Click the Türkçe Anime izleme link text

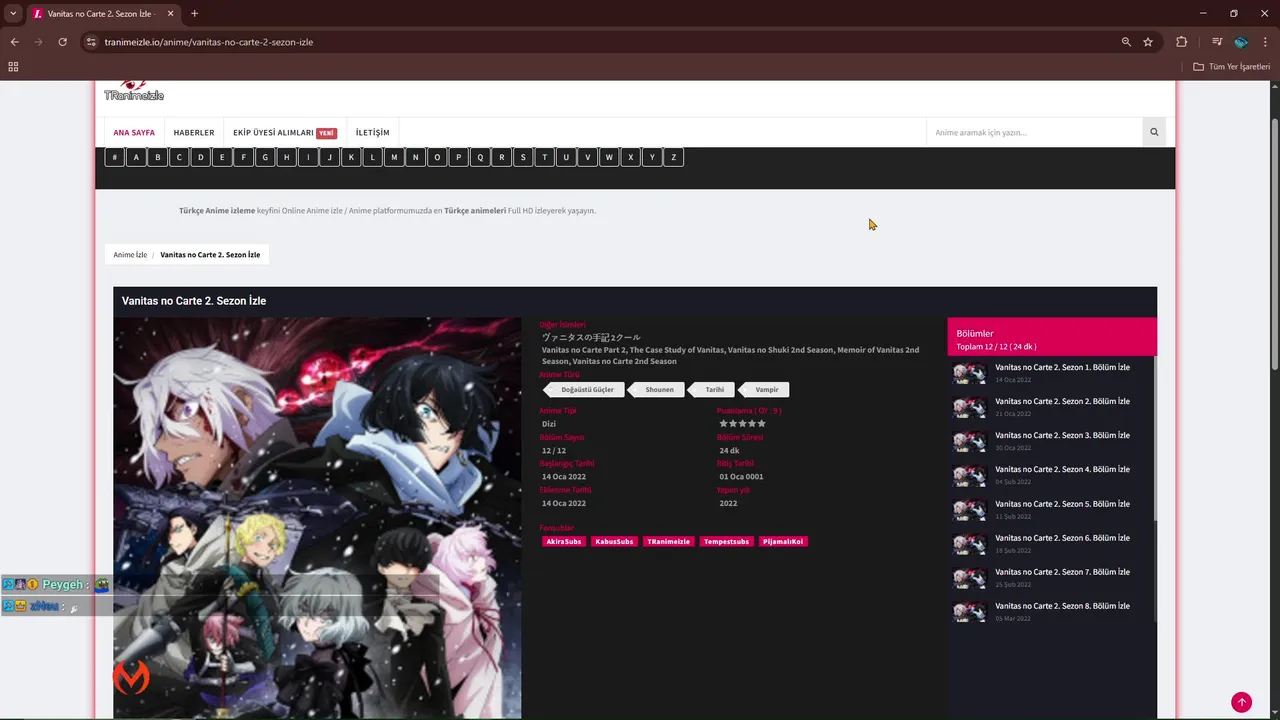point(217,211)
